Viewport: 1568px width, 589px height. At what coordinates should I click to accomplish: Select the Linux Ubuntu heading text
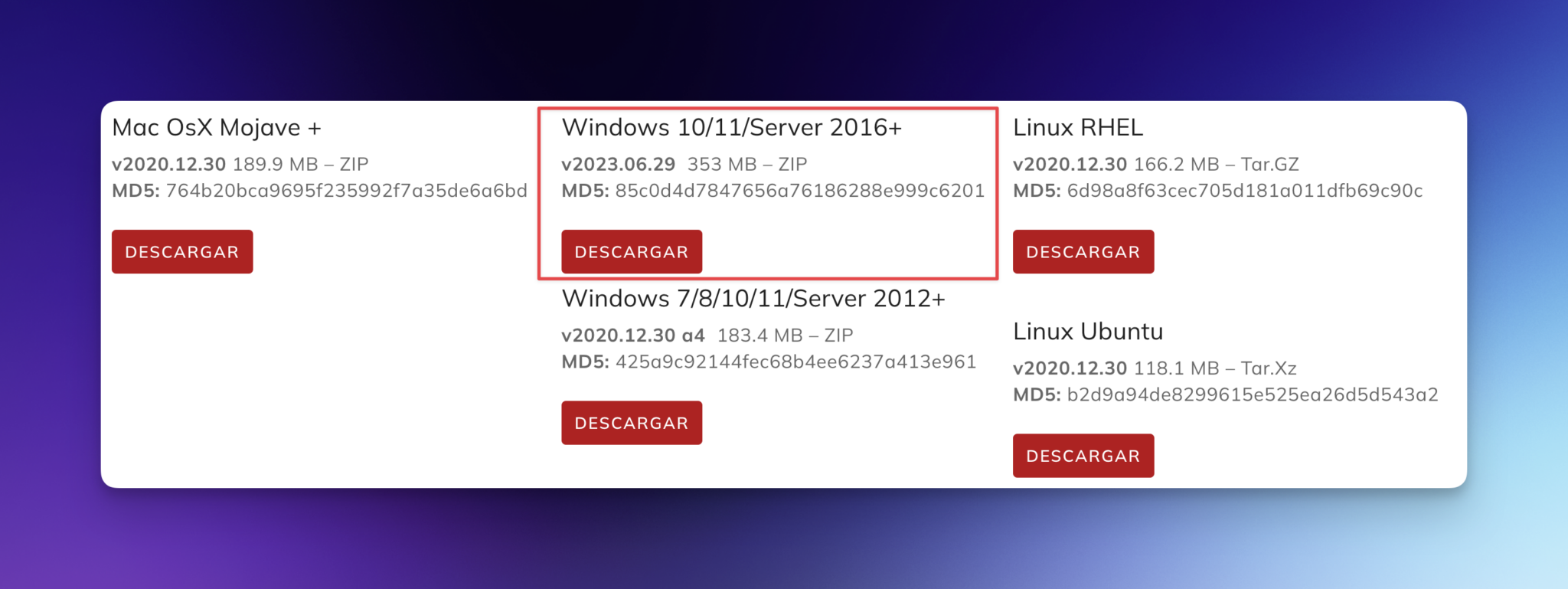[x=1088, y=332]
